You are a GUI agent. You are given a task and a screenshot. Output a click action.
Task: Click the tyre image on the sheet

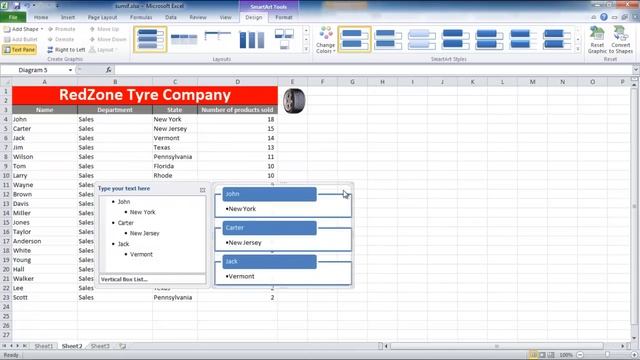(x=294, y=100)
